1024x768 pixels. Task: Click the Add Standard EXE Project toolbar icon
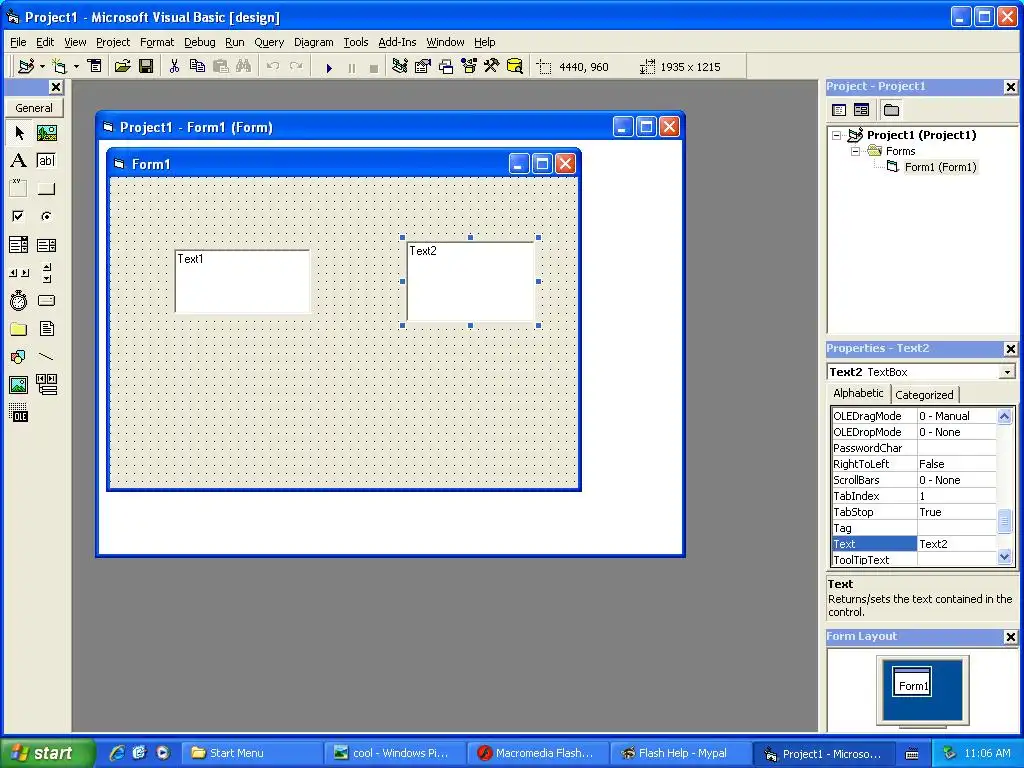pyautogui.click(x=26, y=66)
